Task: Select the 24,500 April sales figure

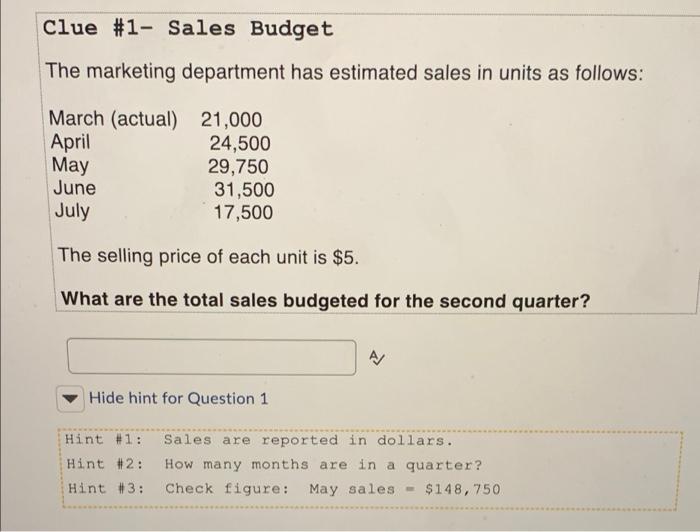Action: coord(240,143)
